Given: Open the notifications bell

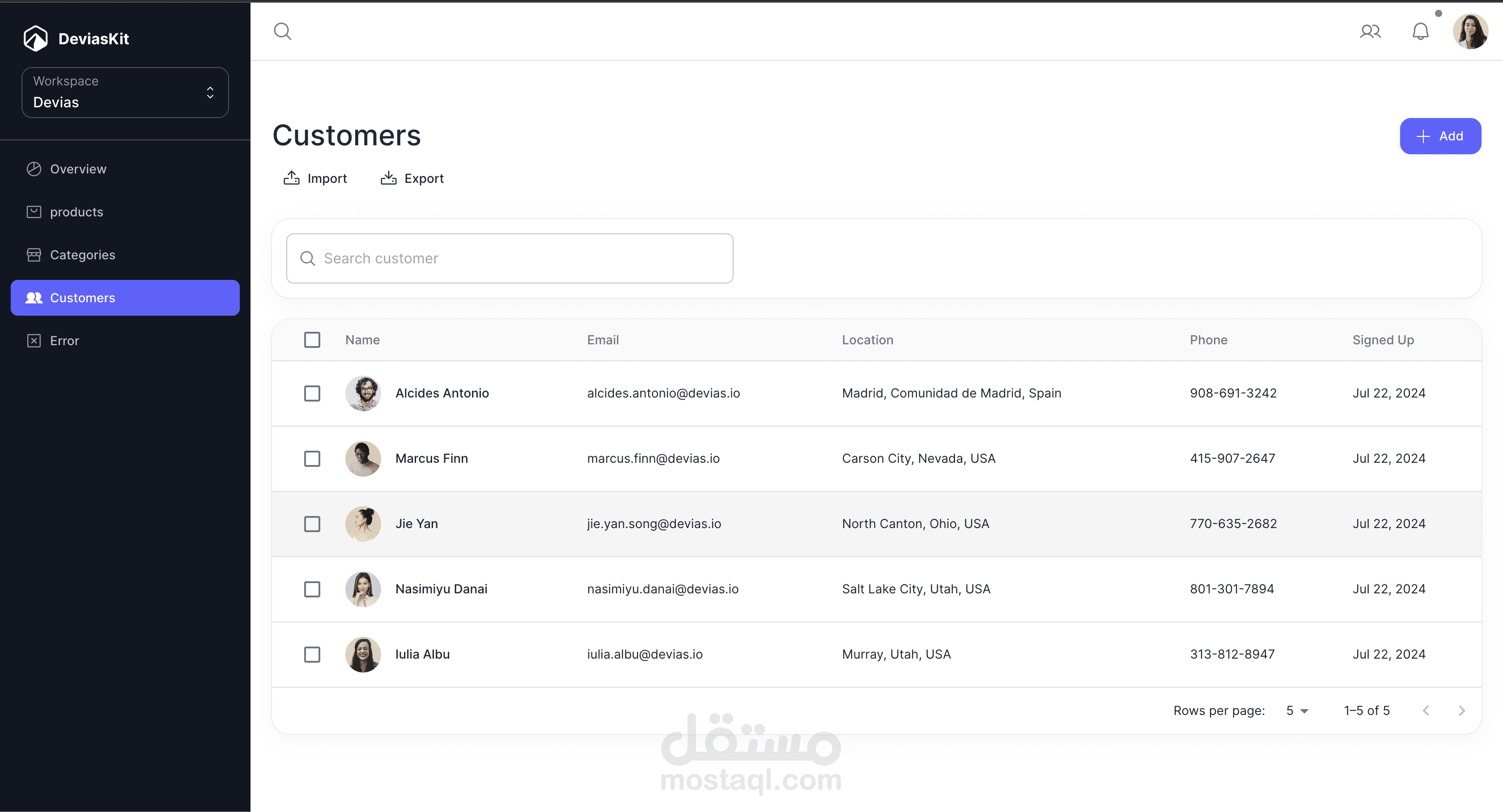Looking at the screenshot, I should pyautogui.click(x=1420, y=31).
